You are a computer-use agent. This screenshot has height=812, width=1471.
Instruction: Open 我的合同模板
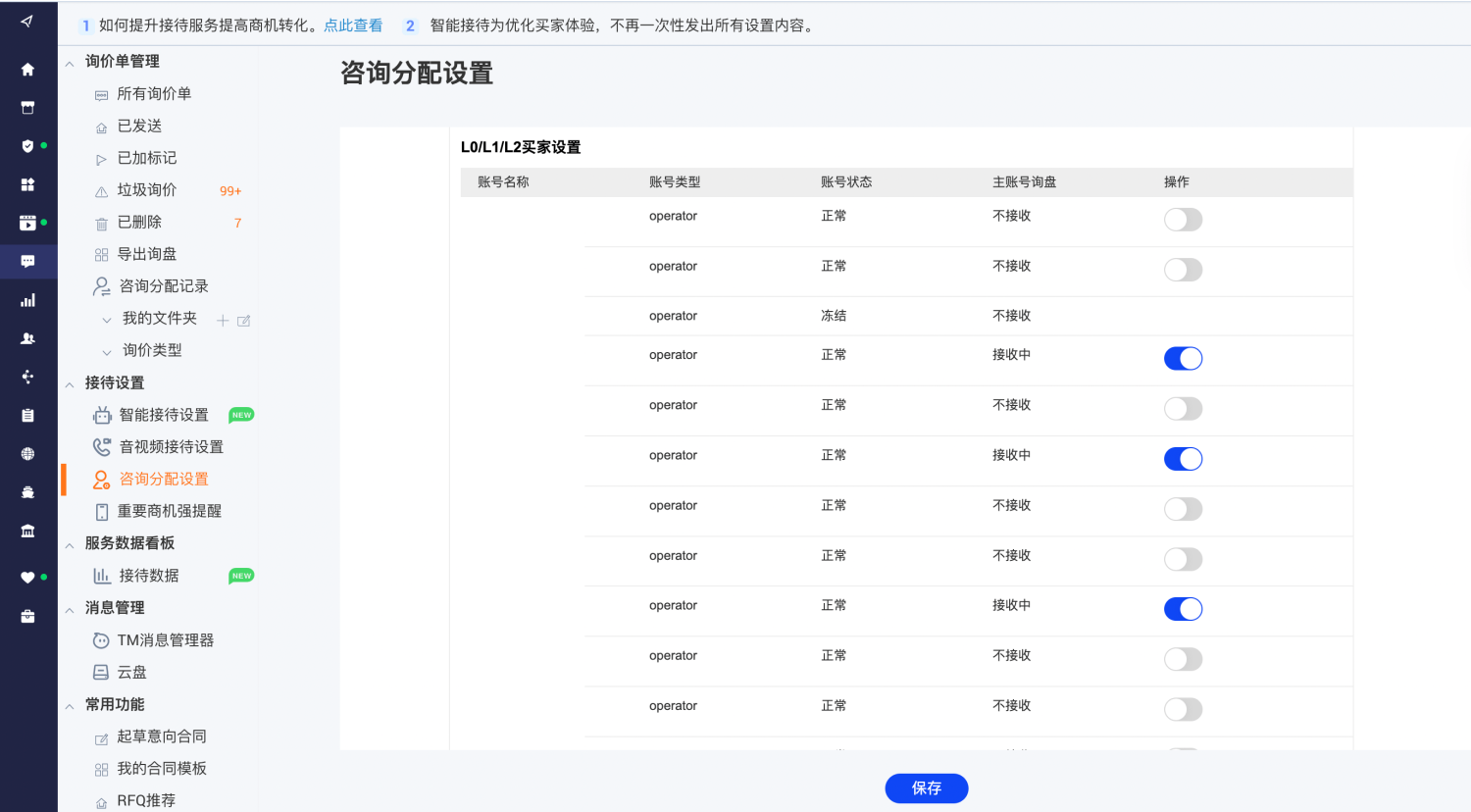(x=162, y=769)
